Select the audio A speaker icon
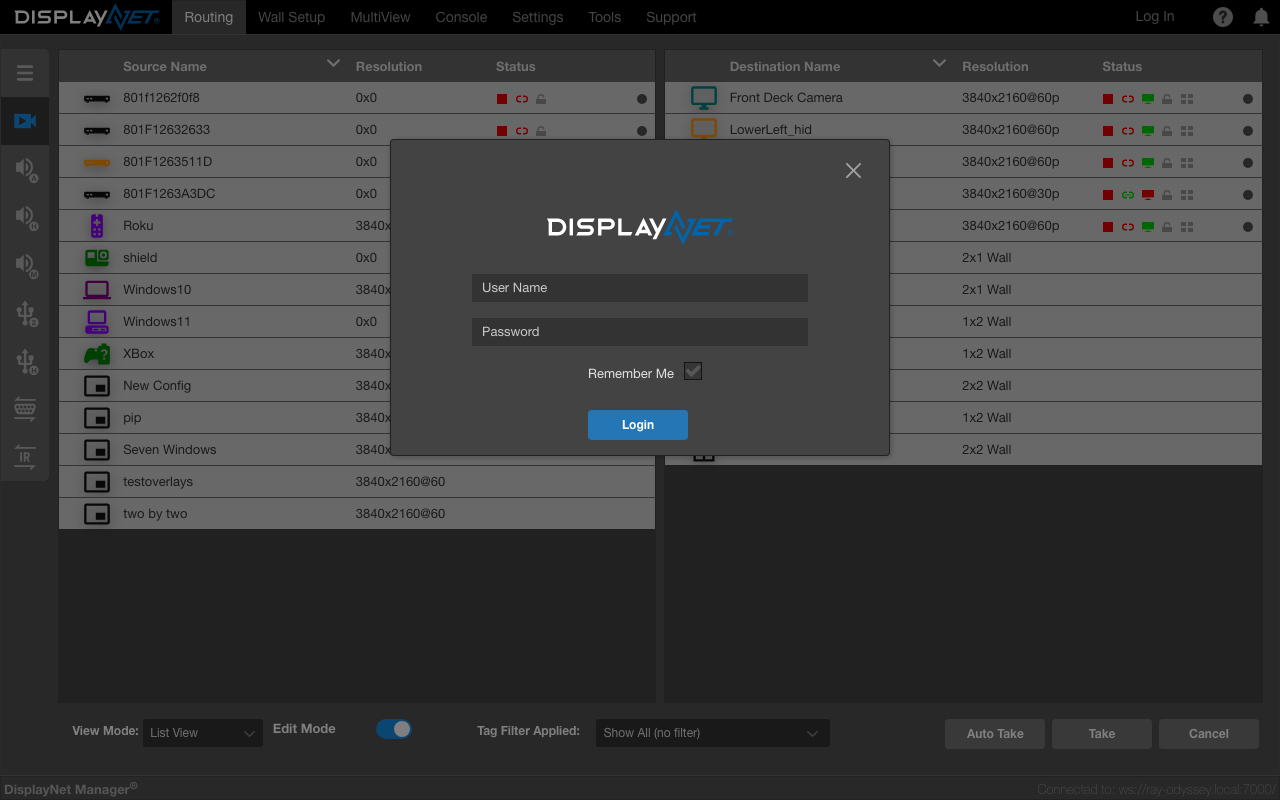The image size is (1280, 800). tap(26, 169)
